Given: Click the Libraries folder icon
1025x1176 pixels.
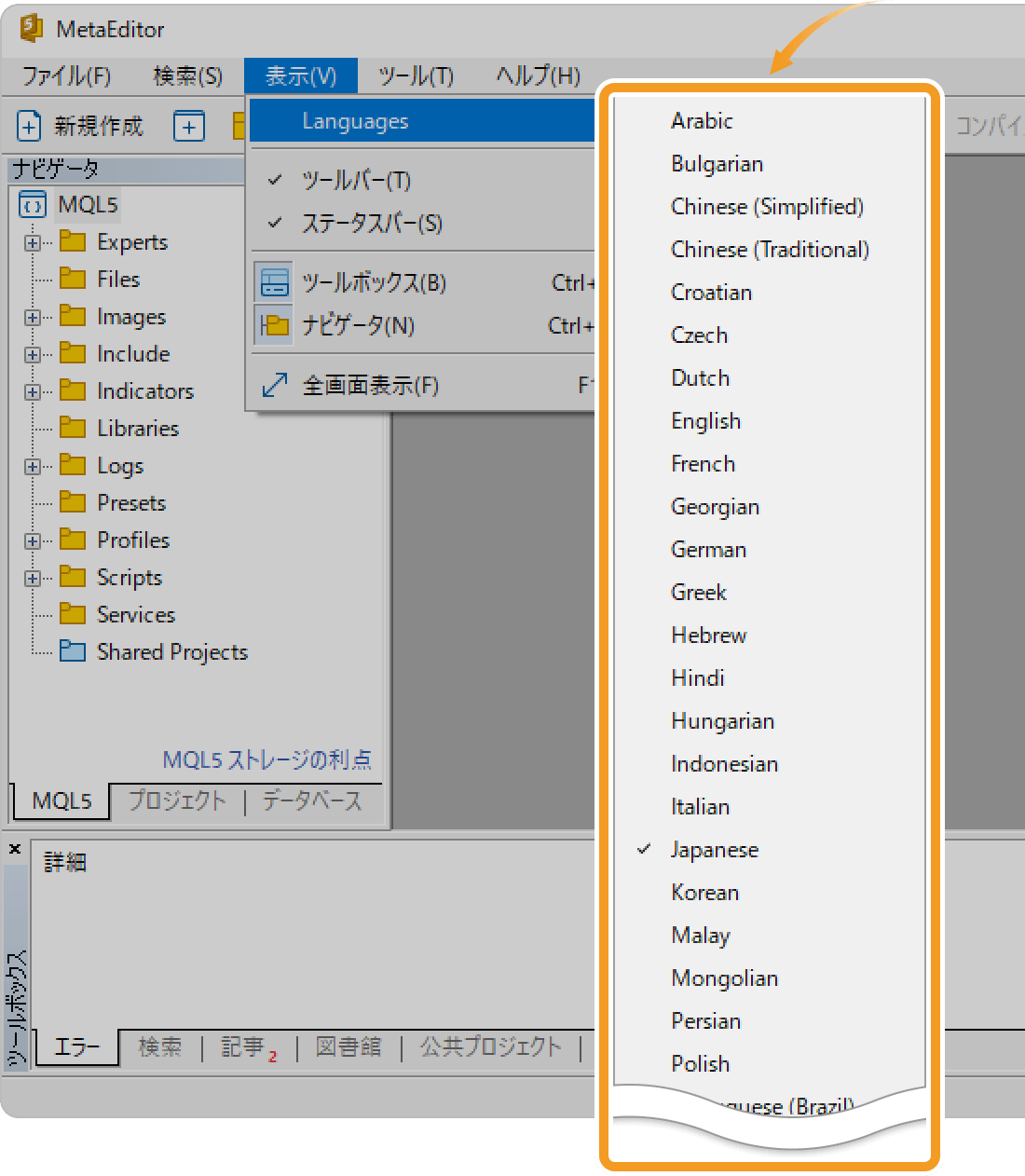Looking at the screenshot, I should pyautogui.click(x=73, y=428).
